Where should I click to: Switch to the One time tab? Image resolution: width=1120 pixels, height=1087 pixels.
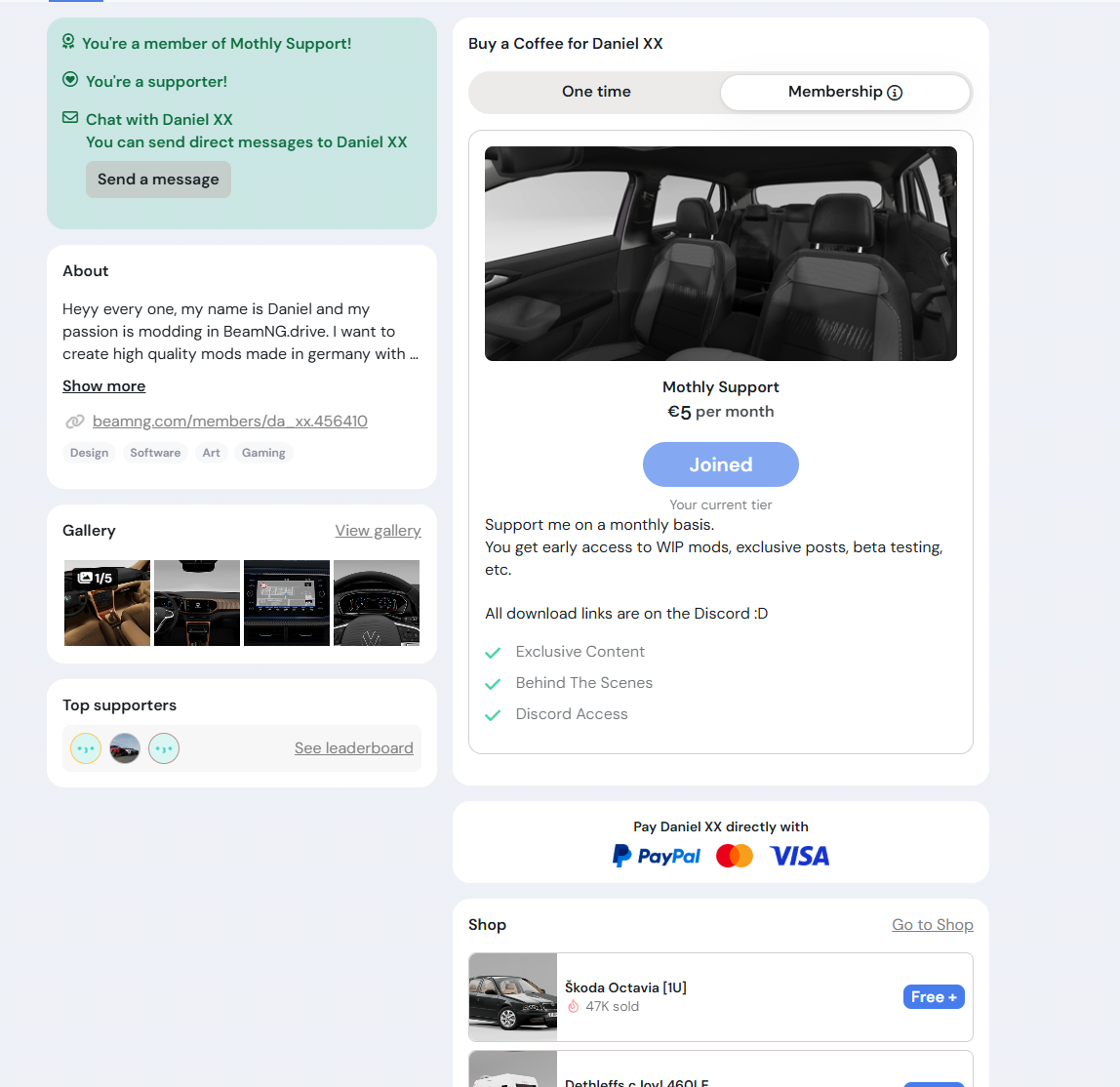pyautogui.click(x=596, y=92)
